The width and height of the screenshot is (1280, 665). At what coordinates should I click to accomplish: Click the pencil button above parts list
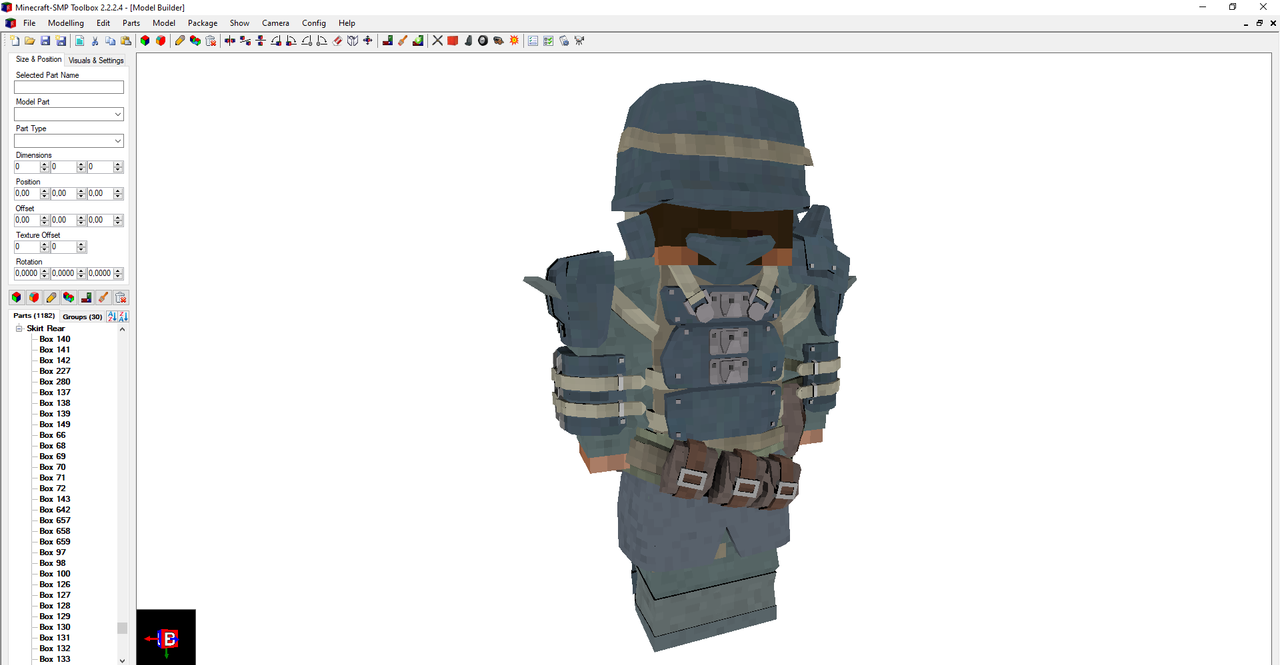[51, 297]
